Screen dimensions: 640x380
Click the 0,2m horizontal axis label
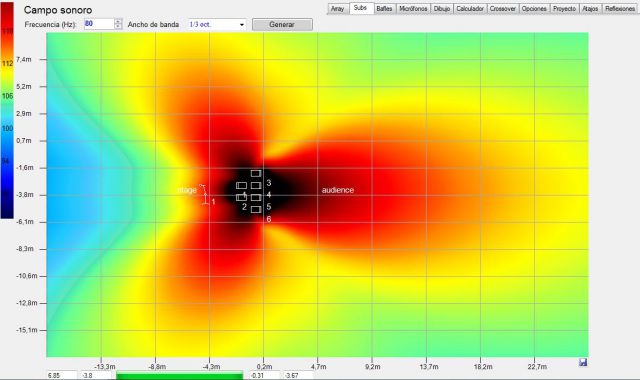point(264,367)
